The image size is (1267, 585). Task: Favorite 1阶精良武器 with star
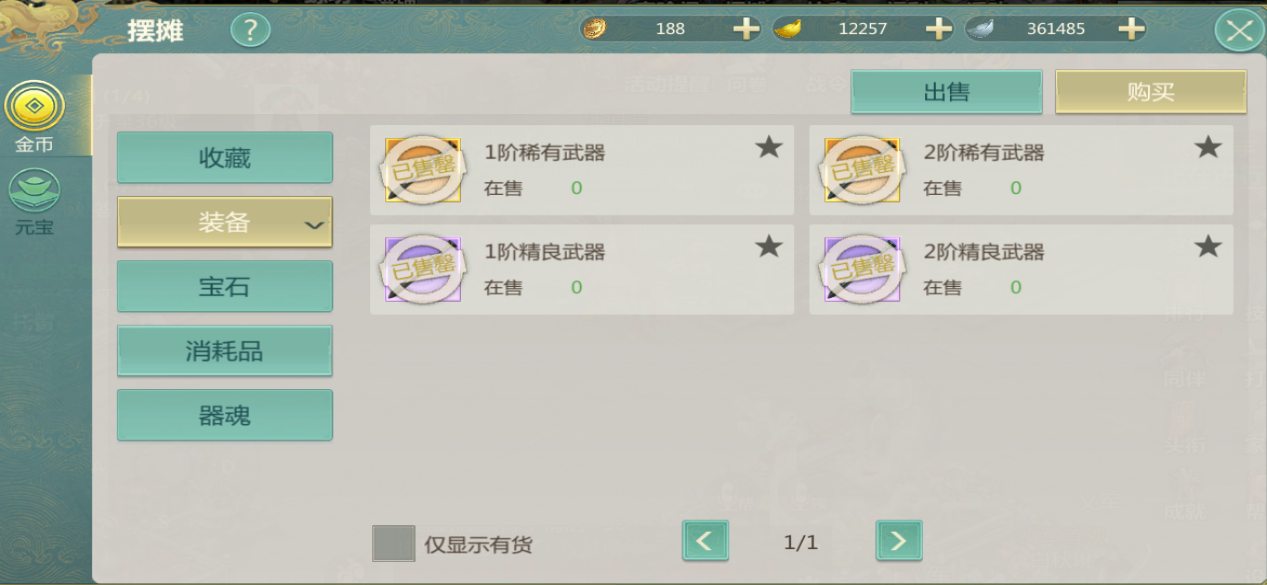[x=768, y=246]
